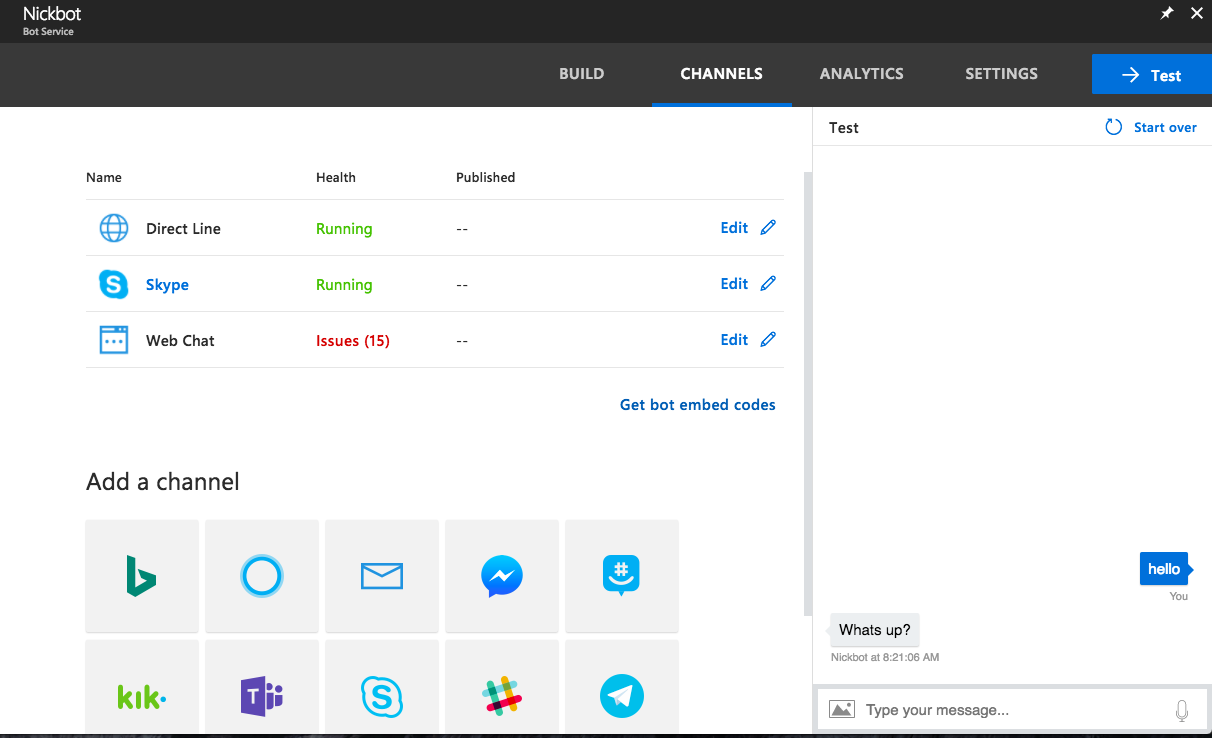The width and height of the screenshot is (1212, 738).
Task: Click the Direct Line channel name
Action: tap(183, 229)
